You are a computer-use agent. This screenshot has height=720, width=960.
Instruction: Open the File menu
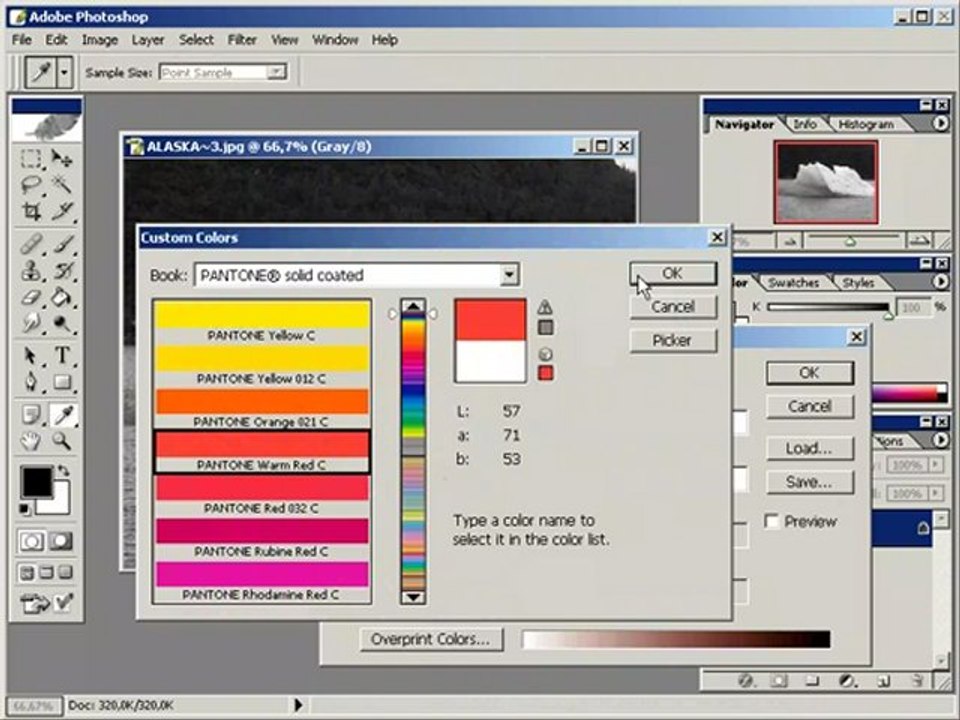(x=21, y=40)
